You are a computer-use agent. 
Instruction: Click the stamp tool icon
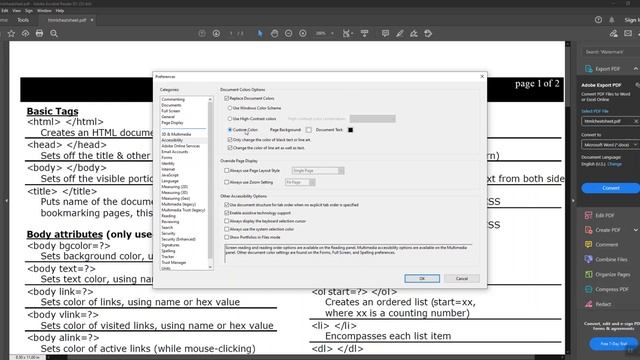(428, 33)
